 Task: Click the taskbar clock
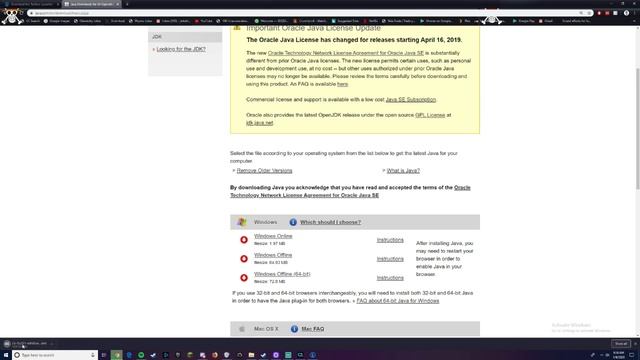click(619, 355)
